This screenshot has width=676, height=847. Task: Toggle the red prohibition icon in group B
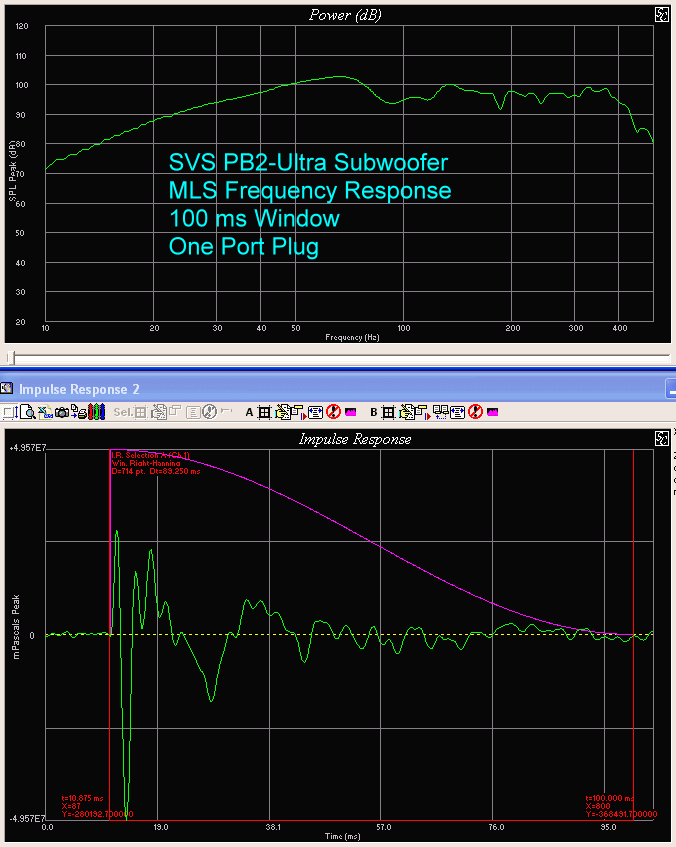[x=475, y=411]
